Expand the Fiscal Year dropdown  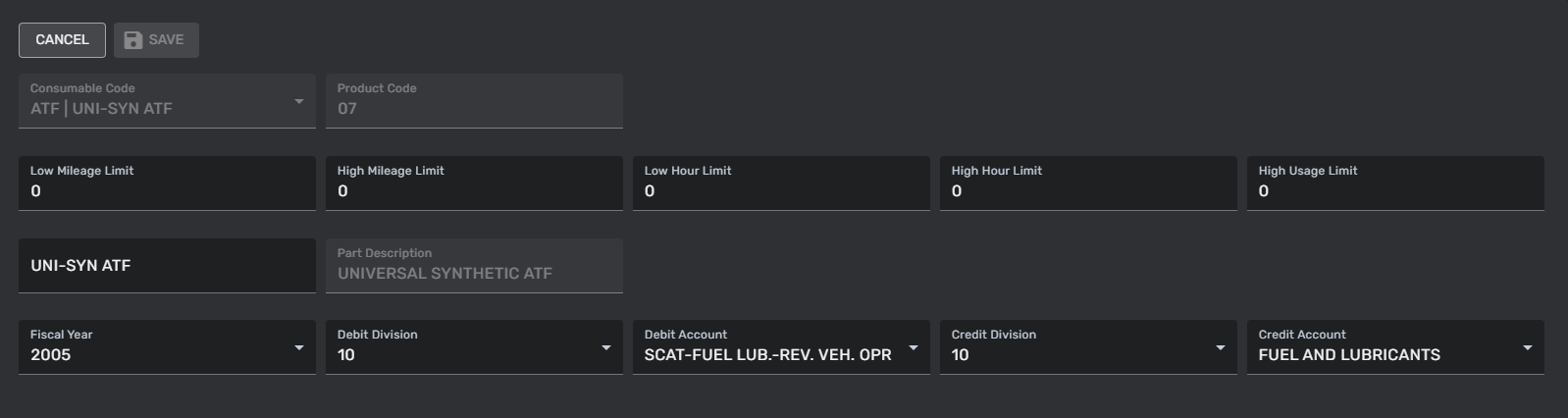[x=299, y=347]
